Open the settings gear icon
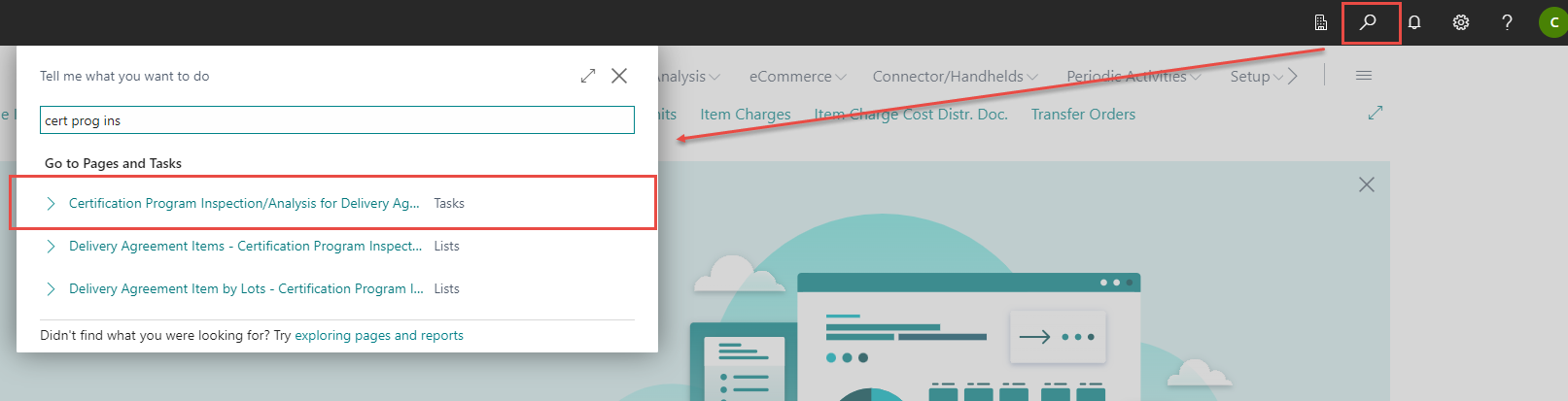The image size is (1568, 401). tap(1460, 22)
